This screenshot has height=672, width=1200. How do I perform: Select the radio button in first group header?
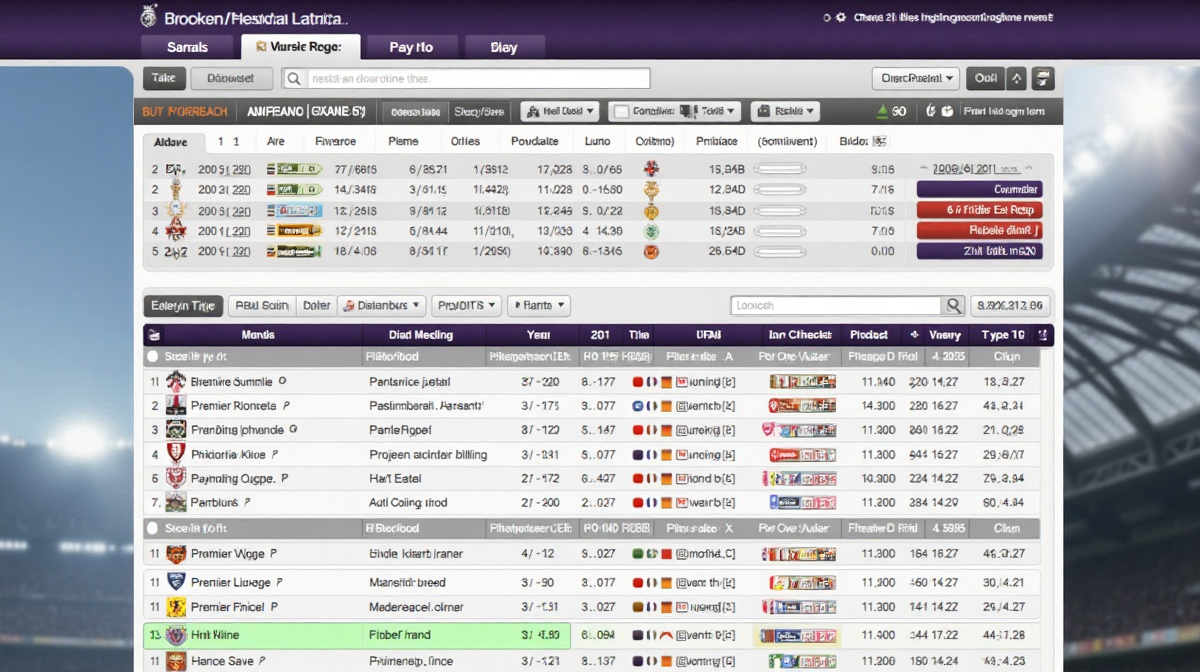(153, 356)
